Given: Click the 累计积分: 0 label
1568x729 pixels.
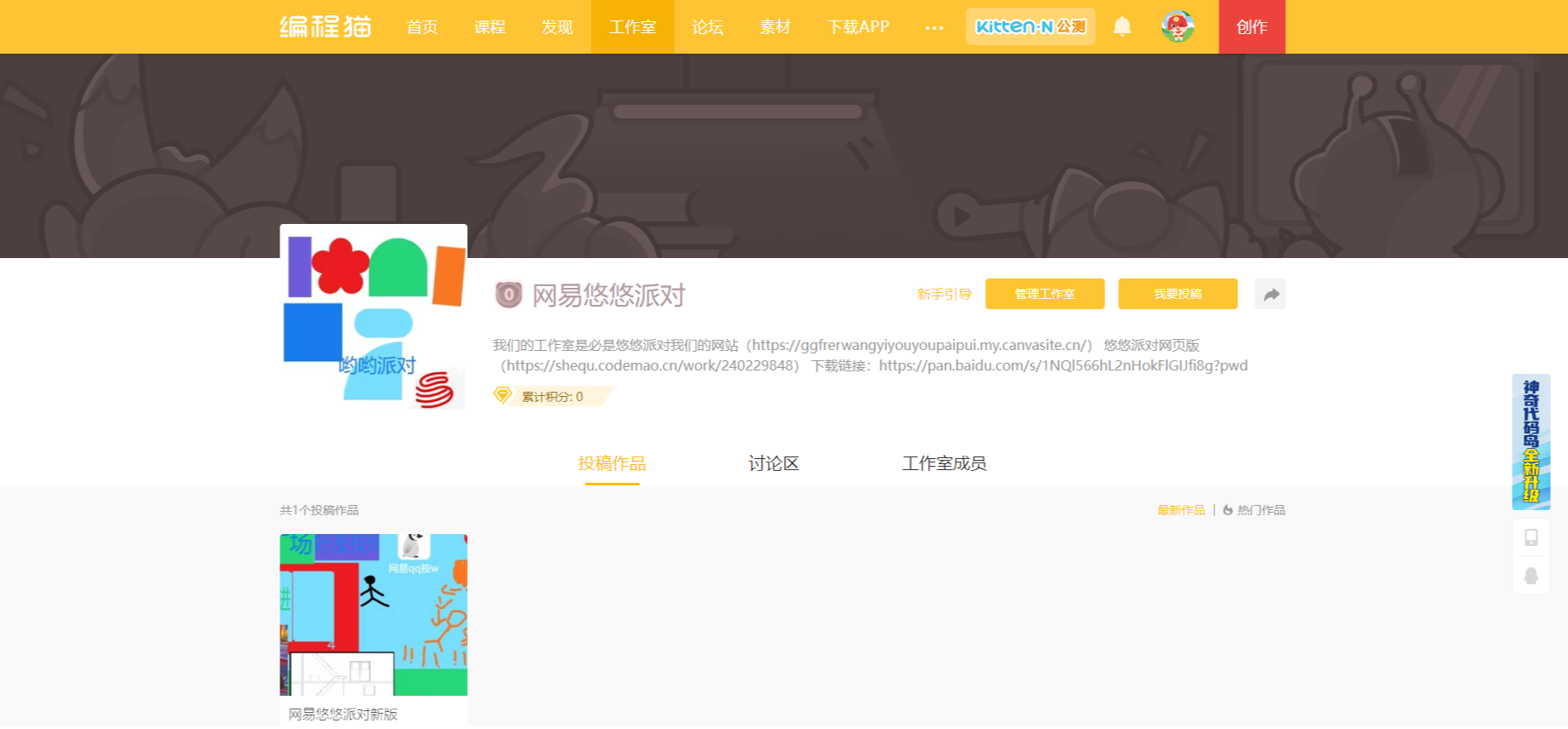Looking at the screenshot, I should (x=552, y=396).
